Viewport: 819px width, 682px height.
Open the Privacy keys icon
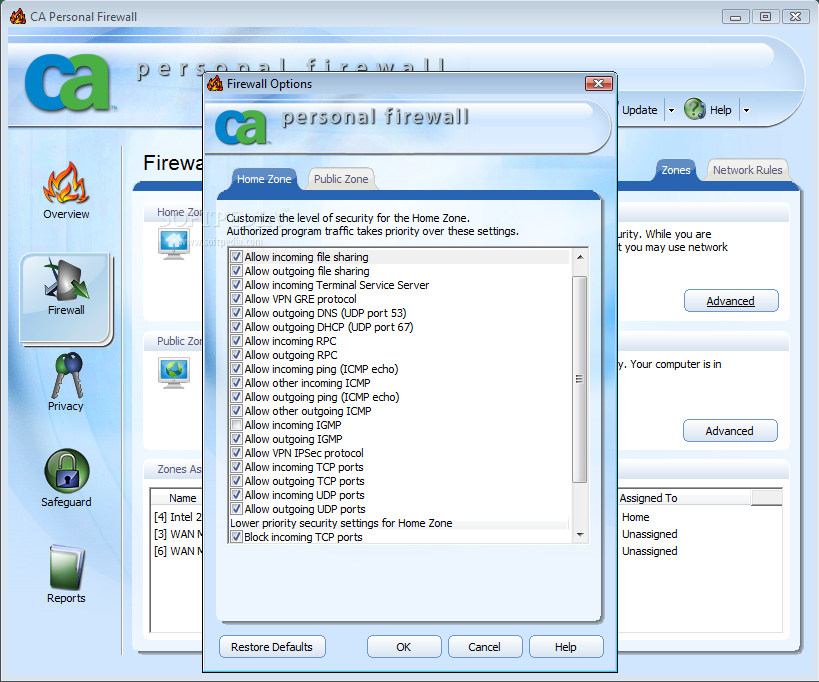pos(66,375)
